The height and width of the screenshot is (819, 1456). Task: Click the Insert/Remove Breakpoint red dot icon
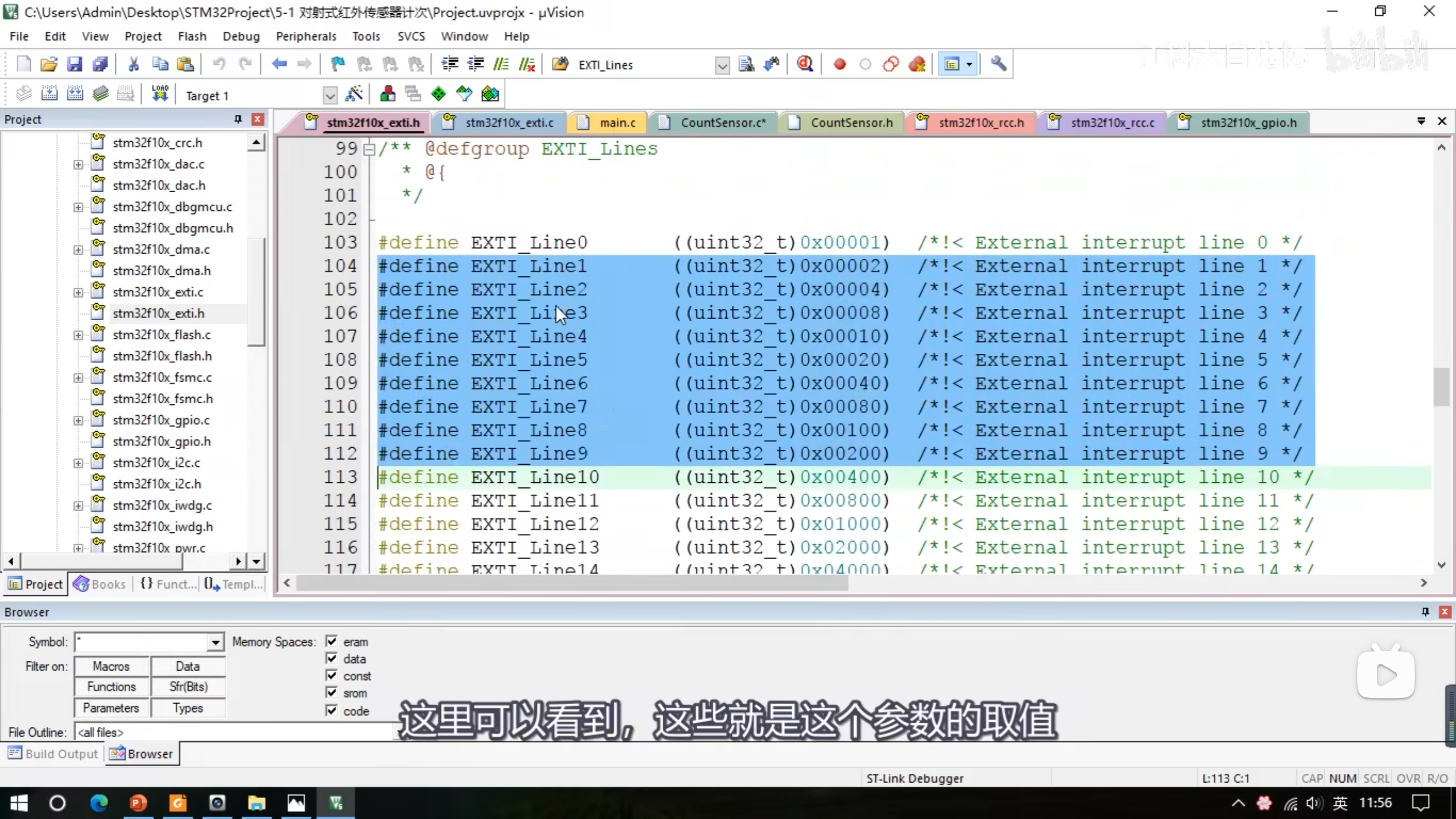(839, 64)
